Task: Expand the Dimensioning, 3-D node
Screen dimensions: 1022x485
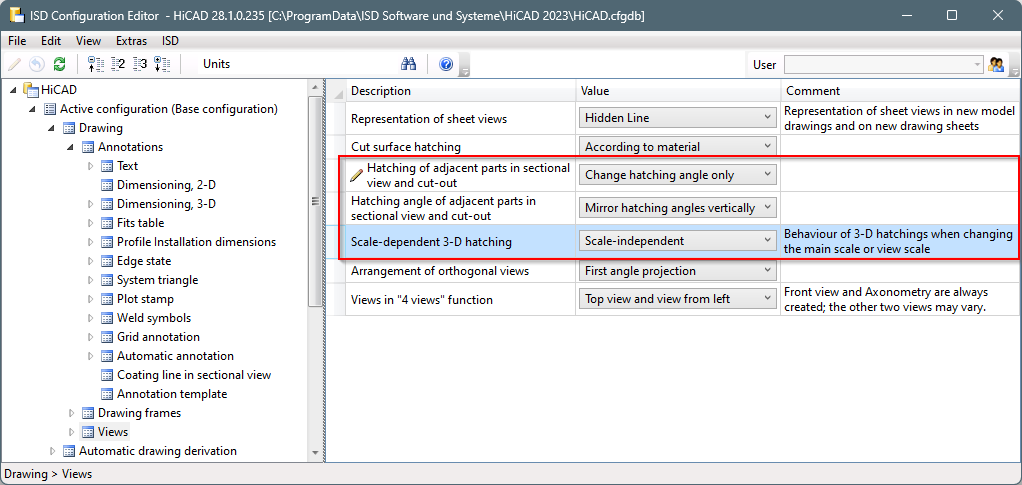Action: 91,204
